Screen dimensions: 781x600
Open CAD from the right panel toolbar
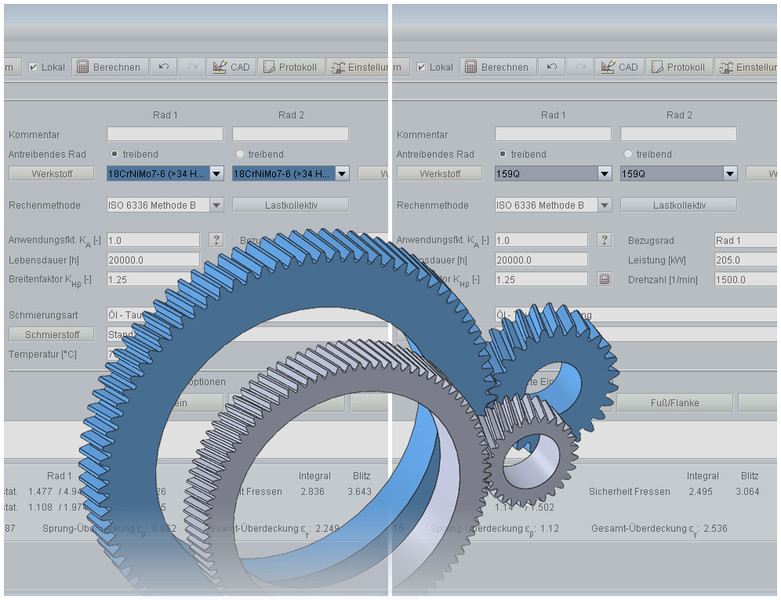click(x=618, y=67)
